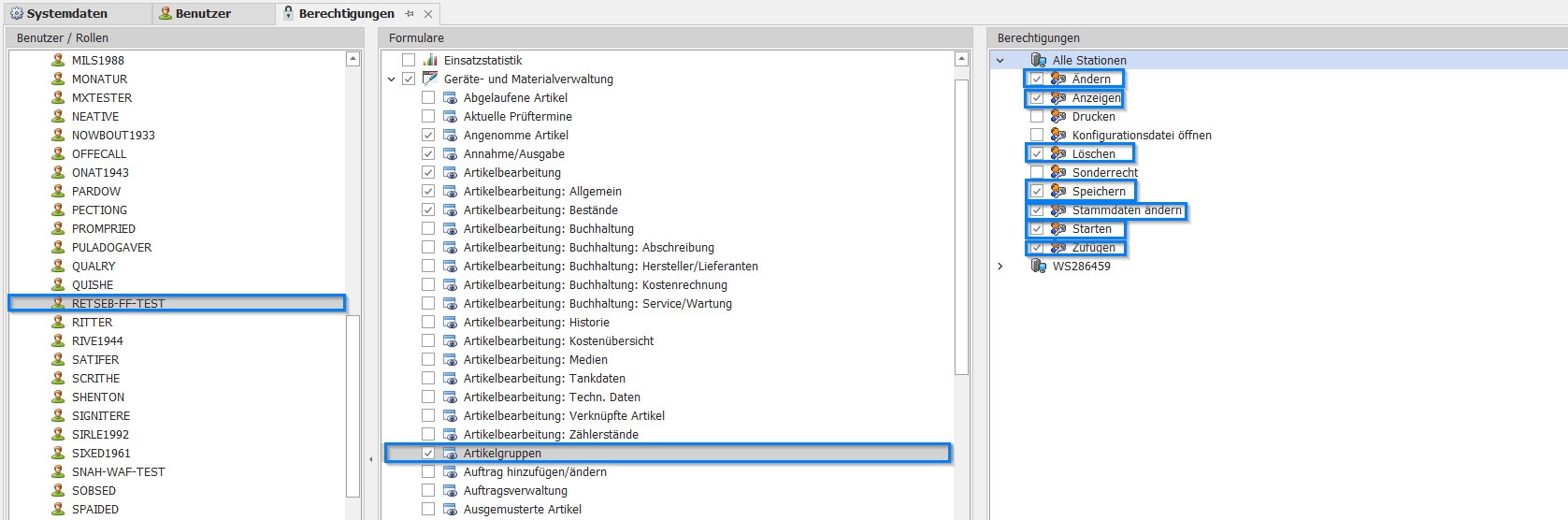
Task: Click the user icon next to RETSEB-FF-TEST
Action: 58,303
